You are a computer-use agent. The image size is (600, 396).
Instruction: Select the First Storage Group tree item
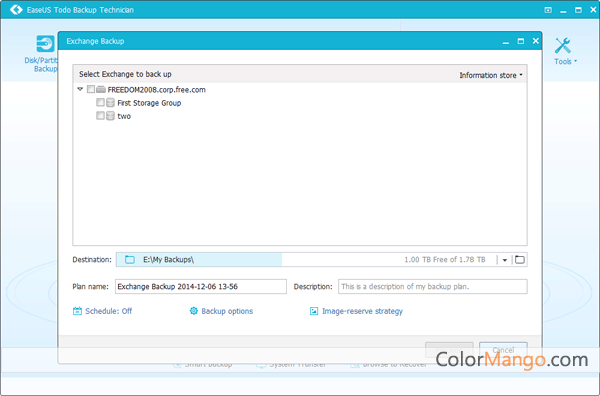[149, 103]
